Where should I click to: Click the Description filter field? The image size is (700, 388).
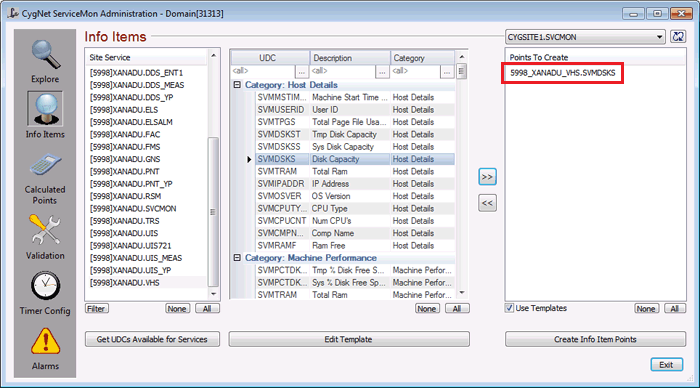click(343, 71)
